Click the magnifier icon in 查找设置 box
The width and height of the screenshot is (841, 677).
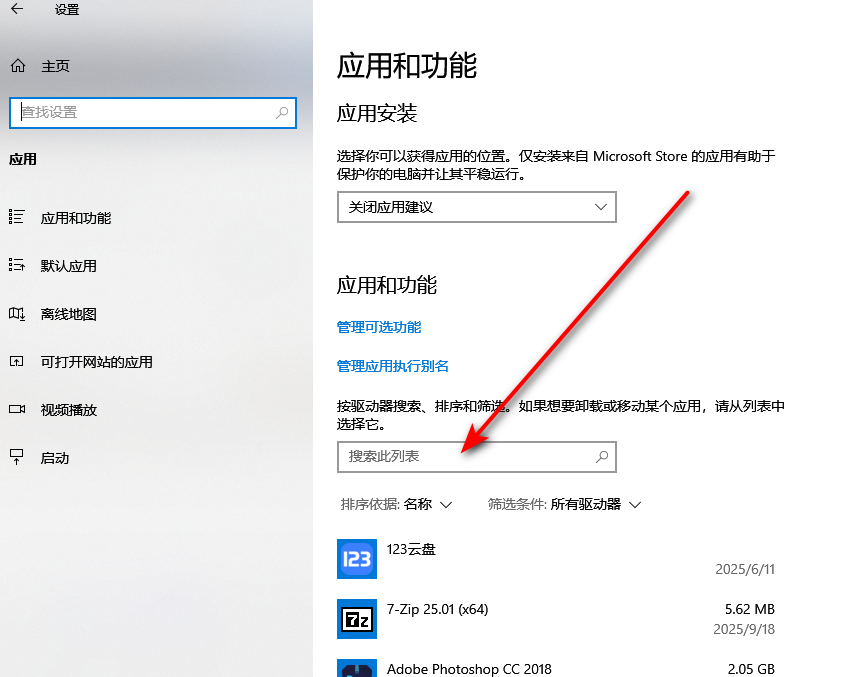[x=283, y=113]
